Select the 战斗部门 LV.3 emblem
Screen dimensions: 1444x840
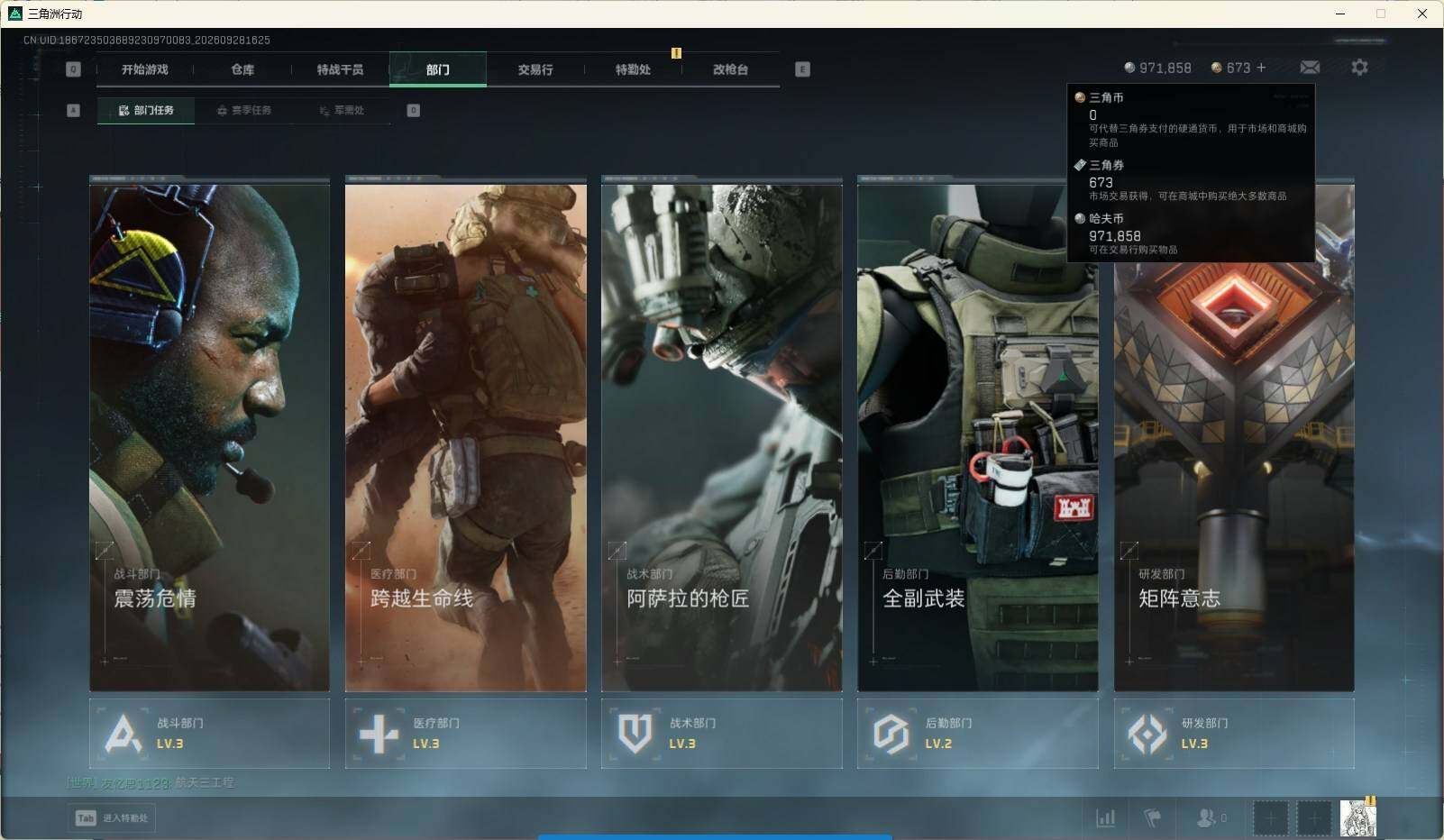click(123, 734)
